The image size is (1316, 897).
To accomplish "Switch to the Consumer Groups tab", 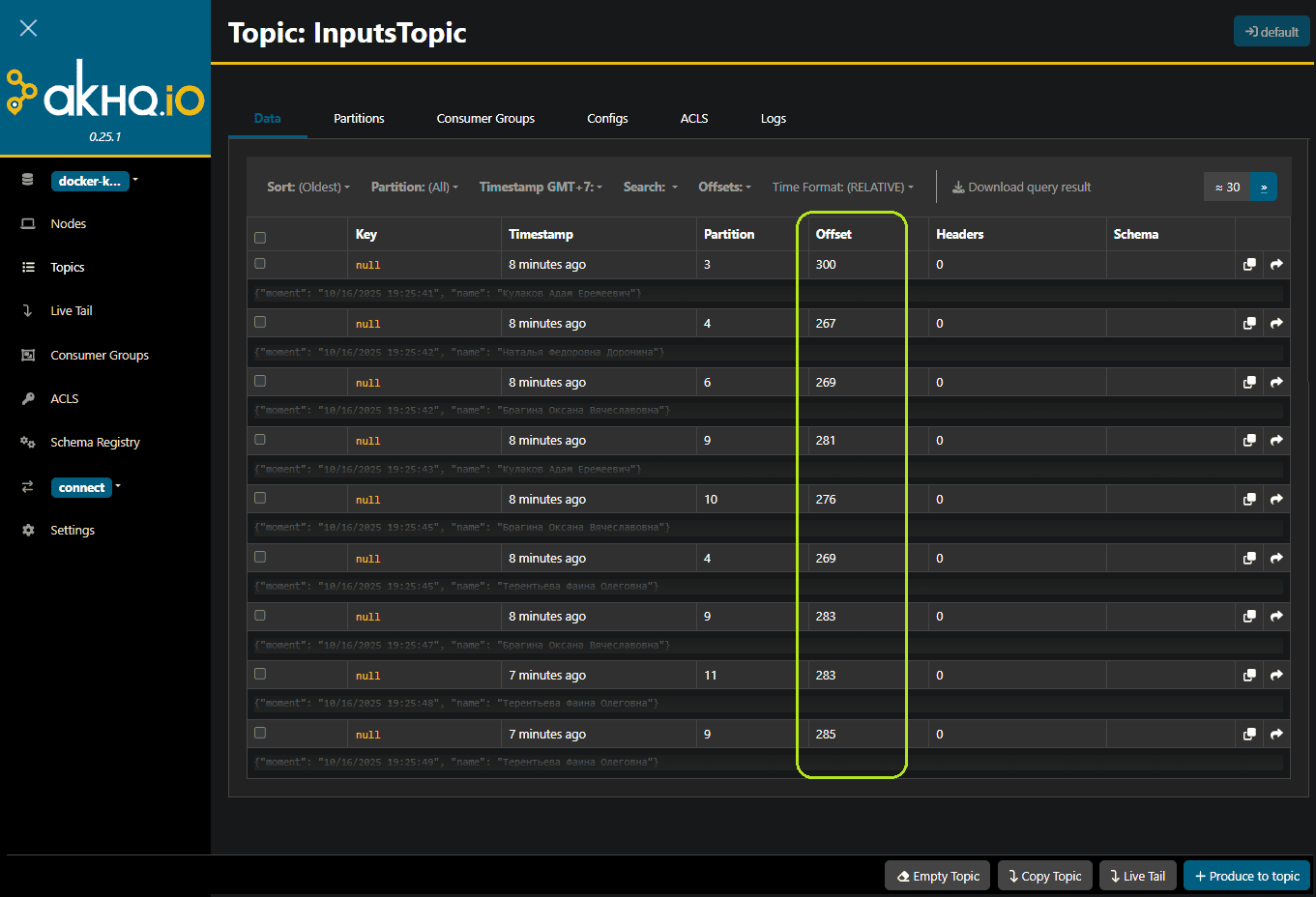I will 485,119.
